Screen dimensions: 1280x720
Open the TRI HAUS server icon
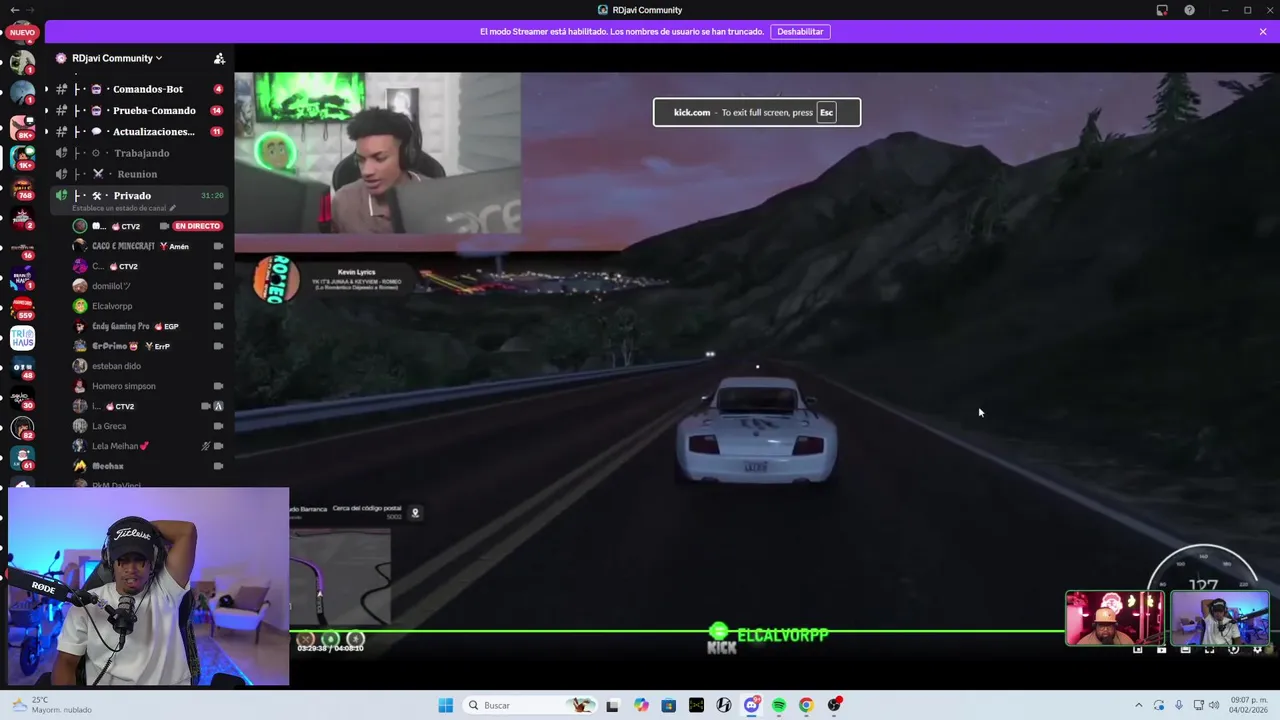coord(22,338)
